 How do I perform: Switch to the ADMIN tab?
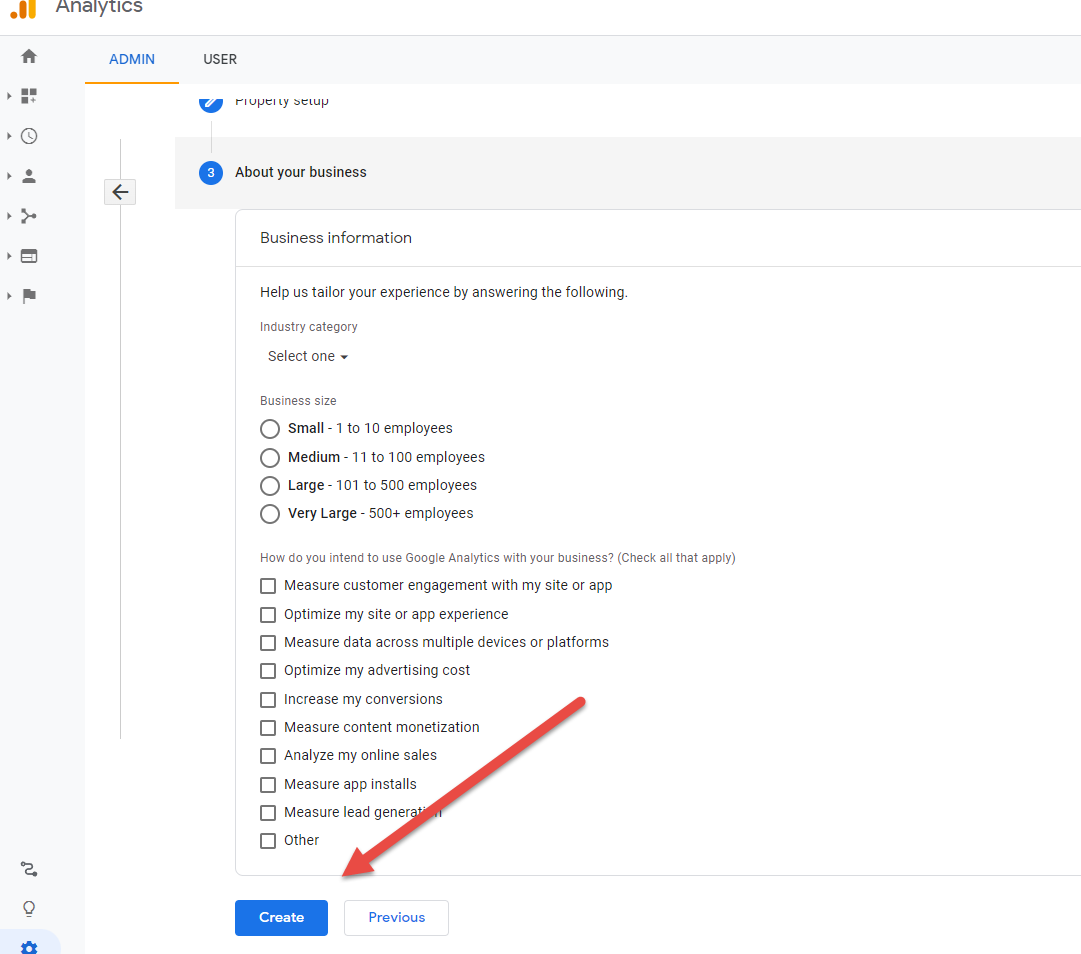click(132, 59)
